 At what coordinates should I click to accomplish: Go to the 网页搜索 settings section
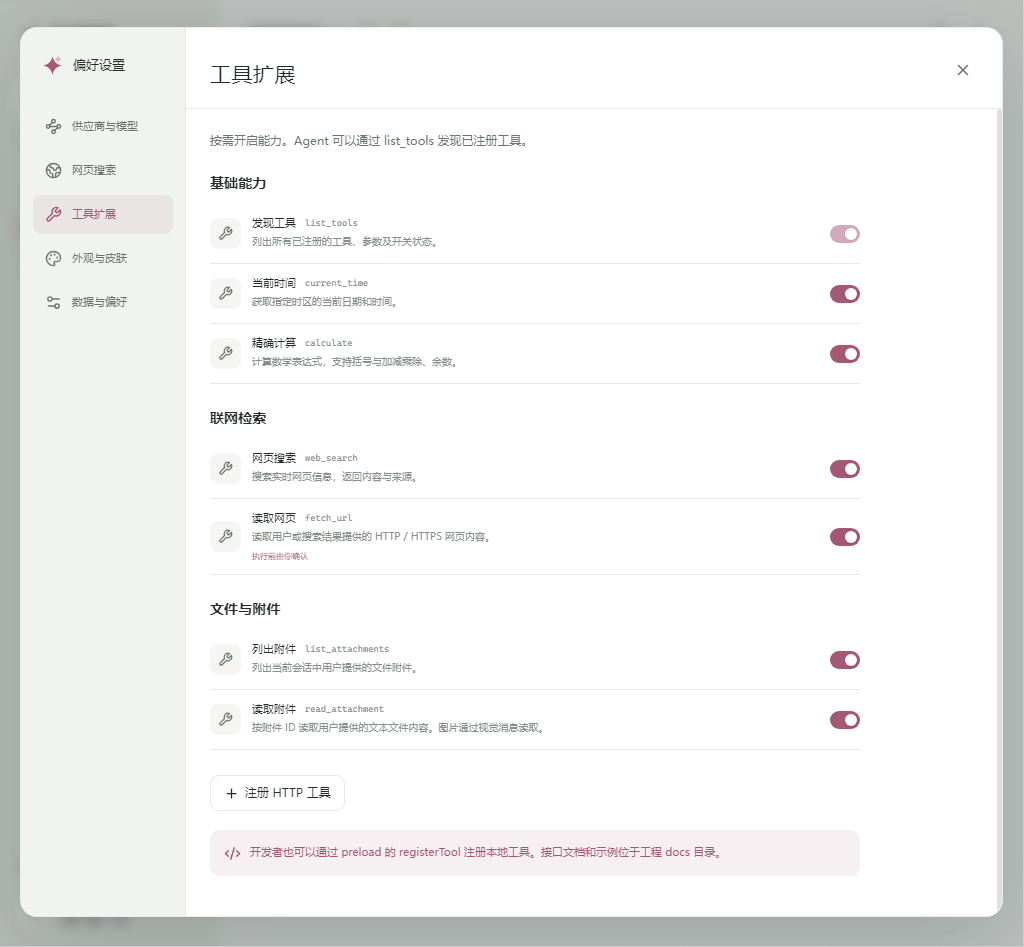click(x=103, y=170)
